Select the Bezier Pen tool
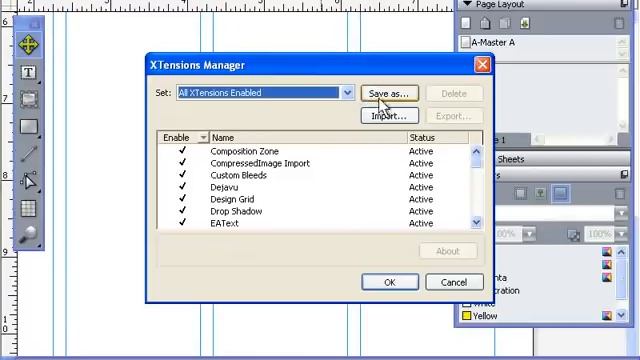The height and width of the screenshot is (360, 640). click(29, 181)
